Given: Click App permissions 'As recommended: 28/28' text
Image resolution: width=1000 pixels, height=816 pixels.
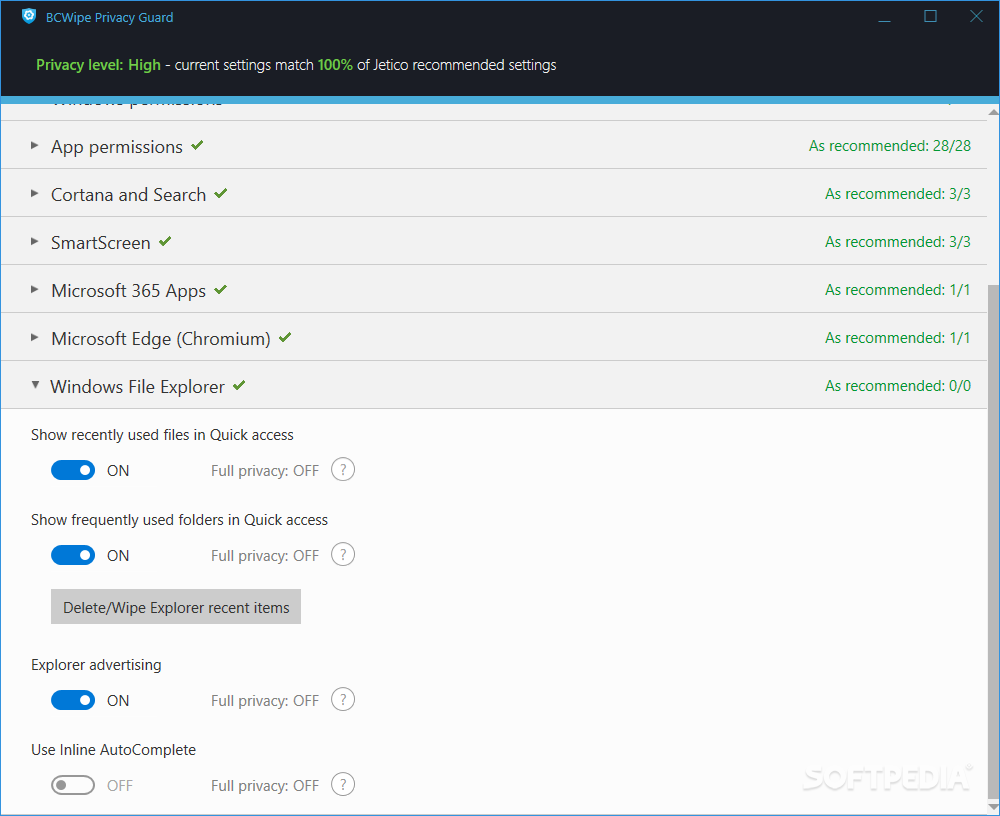Looking at the screenshot, I should pos(890,145).
